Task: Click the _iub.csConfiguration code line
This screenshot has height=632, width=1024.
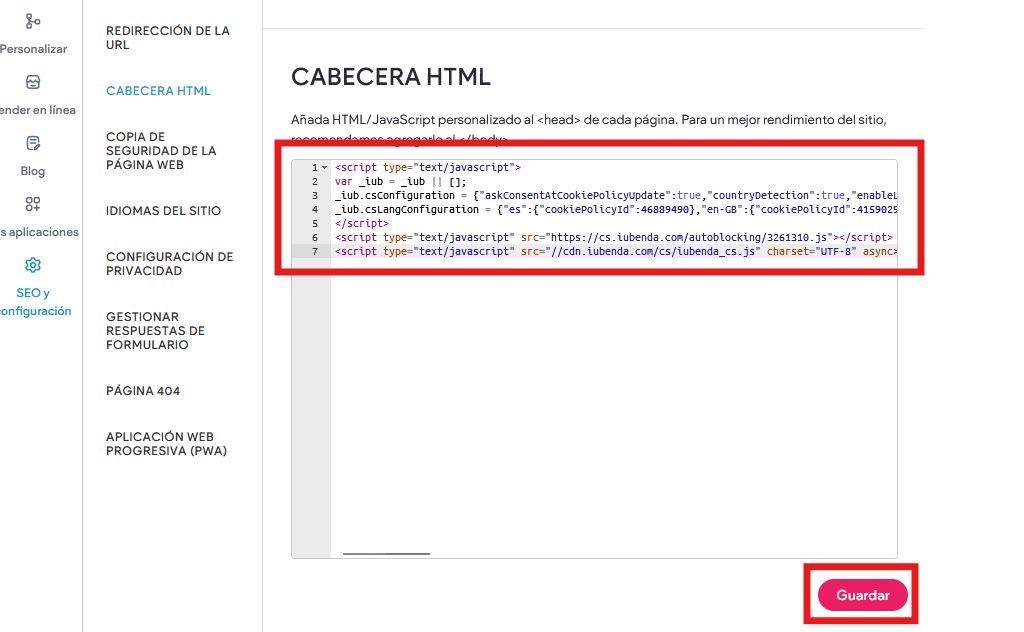Action: [x=616, y=195]
